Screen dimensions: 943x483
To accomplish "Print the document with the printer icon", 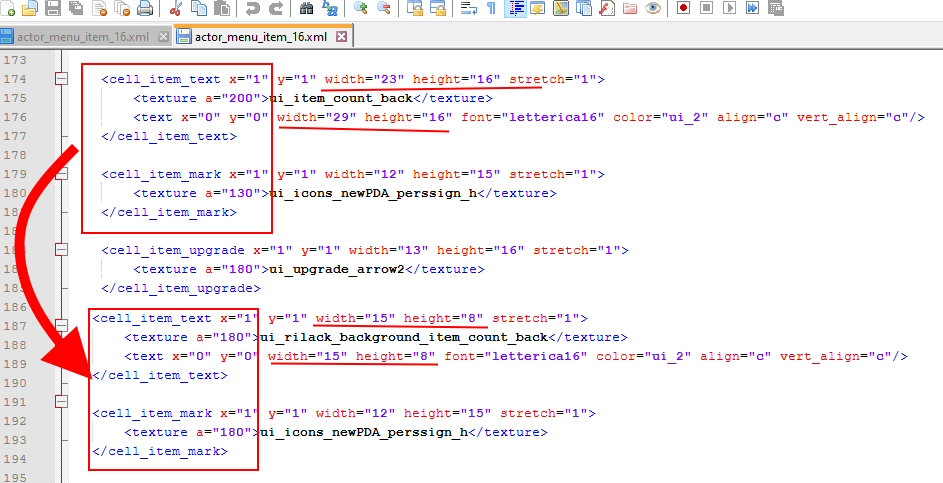I will coord(145,8).
